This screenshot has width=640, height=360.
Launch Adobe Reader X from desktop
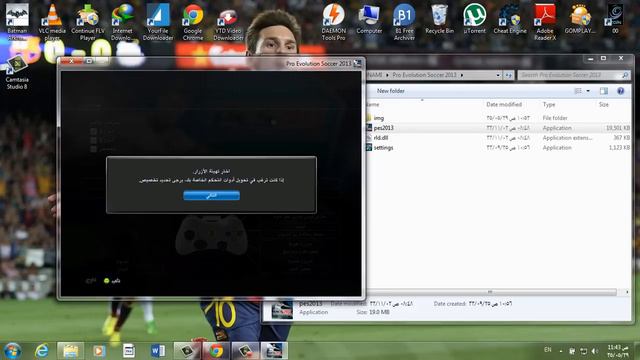click(x=545, y=22)
